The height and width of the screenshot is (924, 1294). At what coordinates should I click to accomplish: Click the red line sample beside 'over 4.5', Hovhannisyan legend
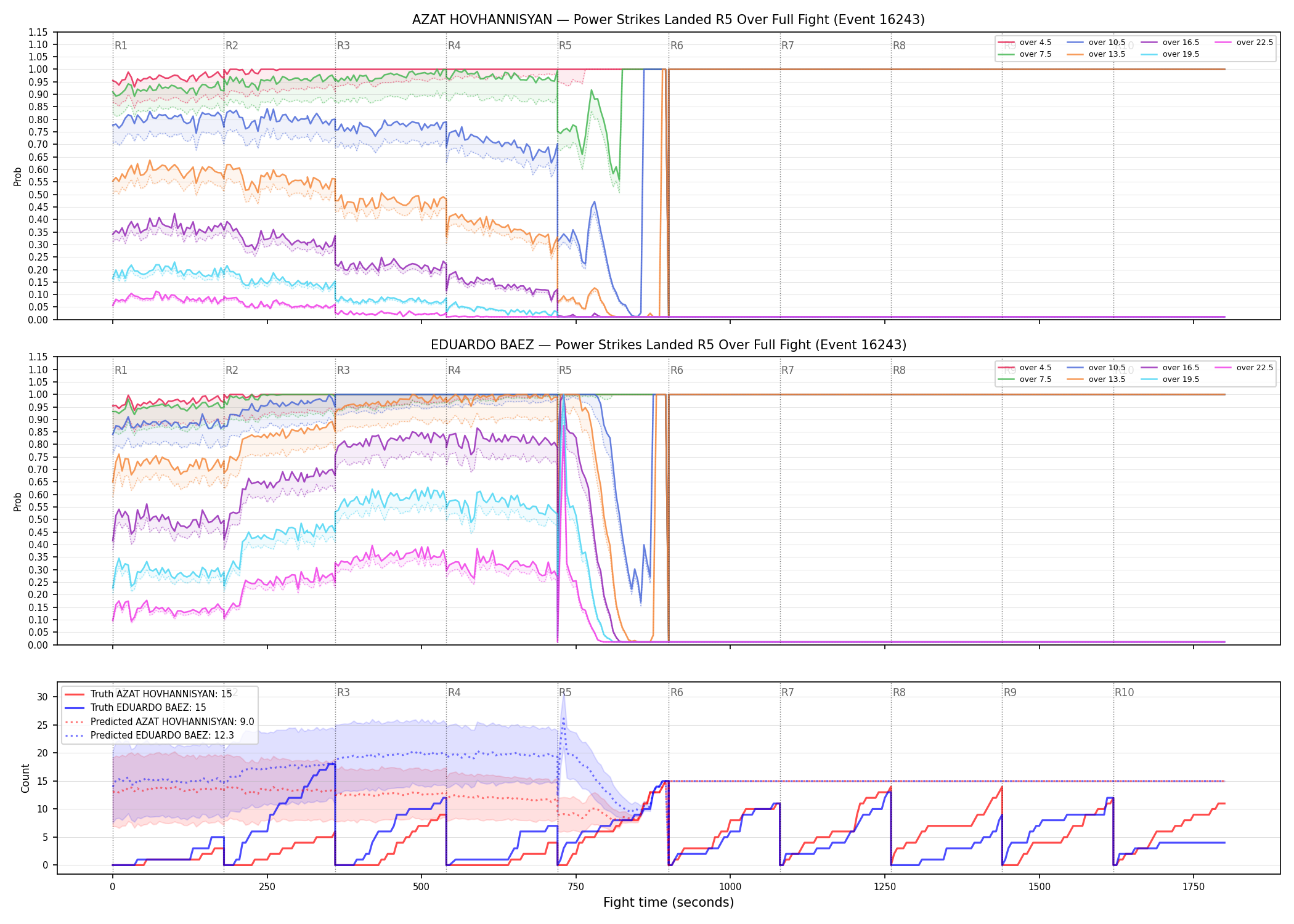coord(1006,43)
